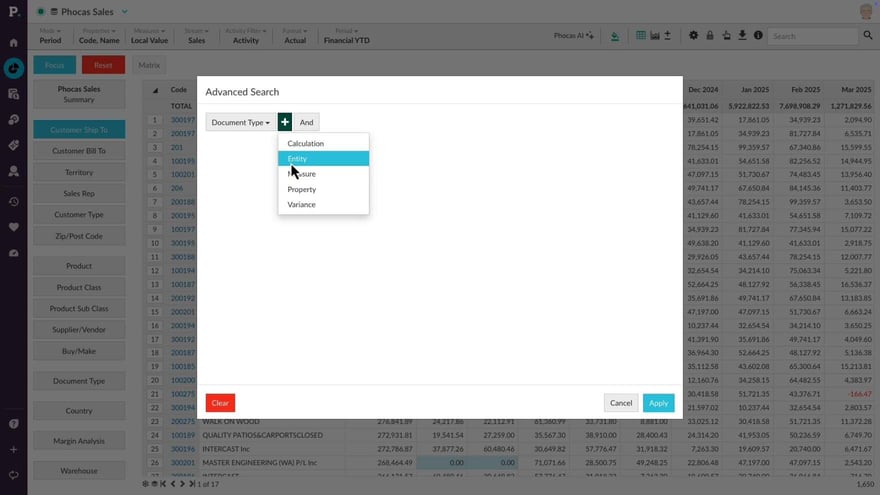Open Home from the left sidebar

13,43
